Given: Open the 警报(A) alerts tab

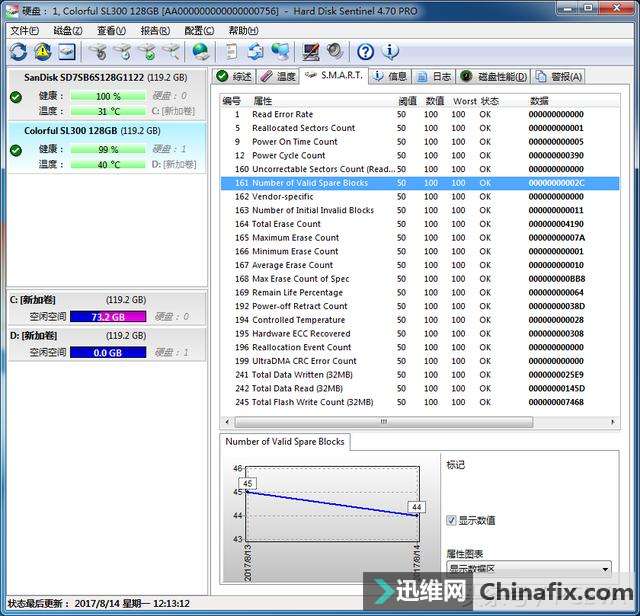Looking at the screenshot, I should coord(558,76).
